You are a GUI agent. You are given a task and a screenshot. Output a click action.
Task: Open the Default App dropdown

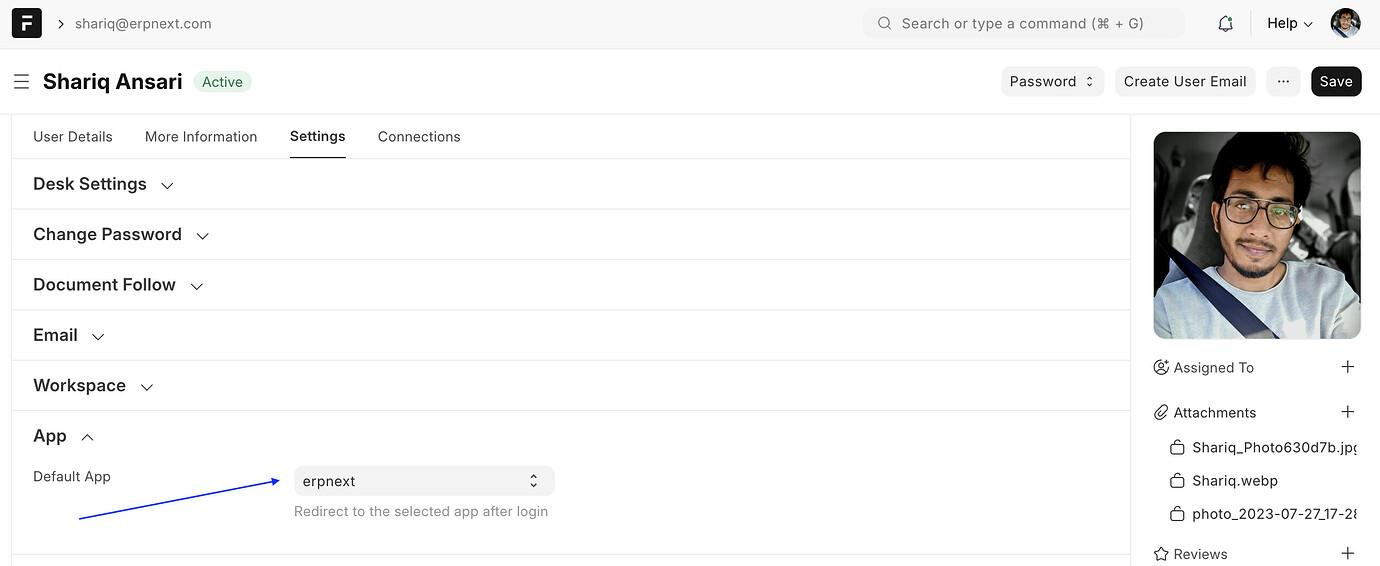[423, 481]
